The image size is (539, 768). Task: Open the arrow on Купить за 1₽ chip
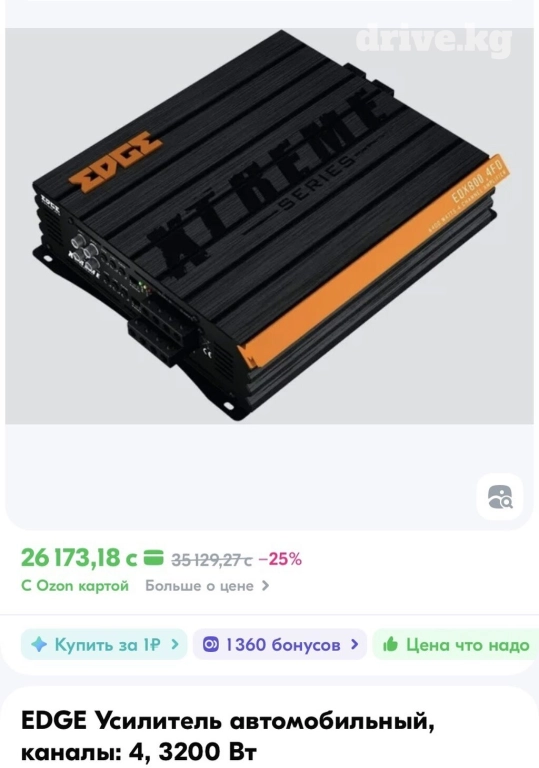coord(175,644)
